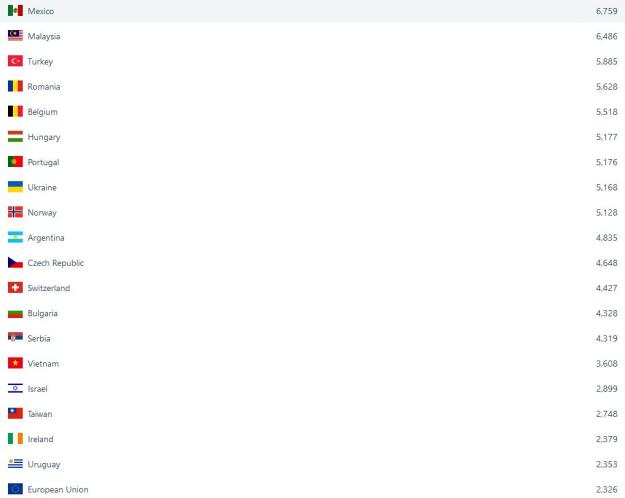
Task: Open the Argentina country link
Action: pos(46,238)
